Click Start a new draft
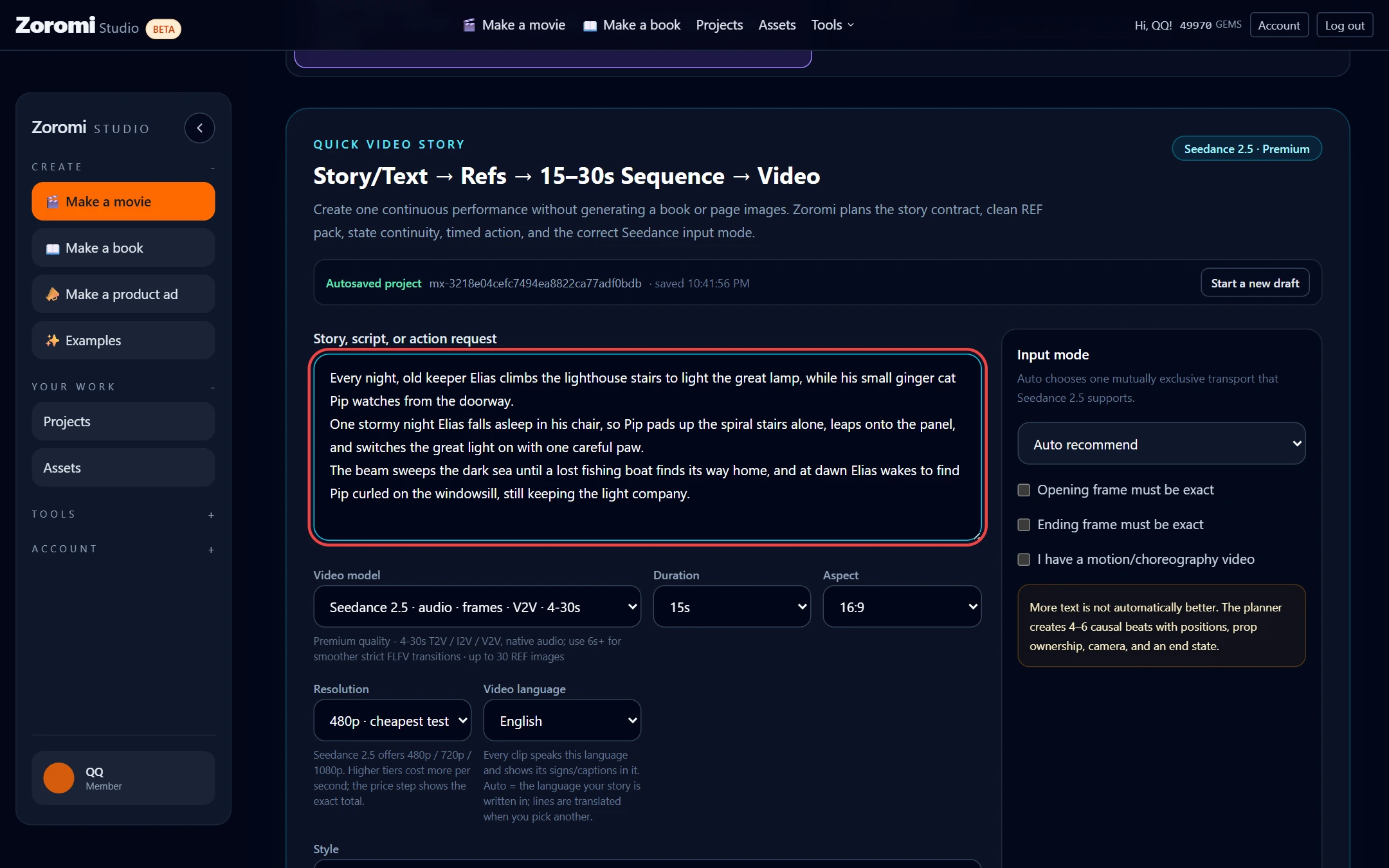The image size is (1389, 868). click(x=1255, y=283)
